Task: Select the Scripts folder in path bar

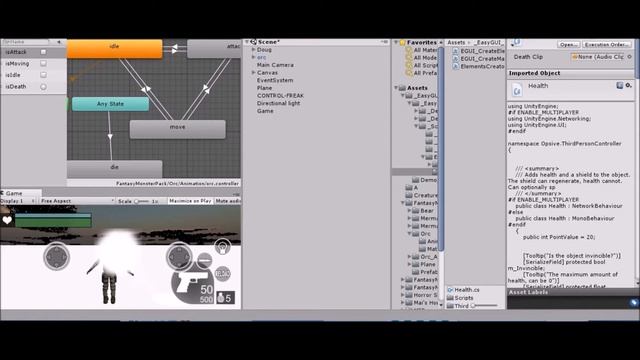Action: [x=460, y=298]
